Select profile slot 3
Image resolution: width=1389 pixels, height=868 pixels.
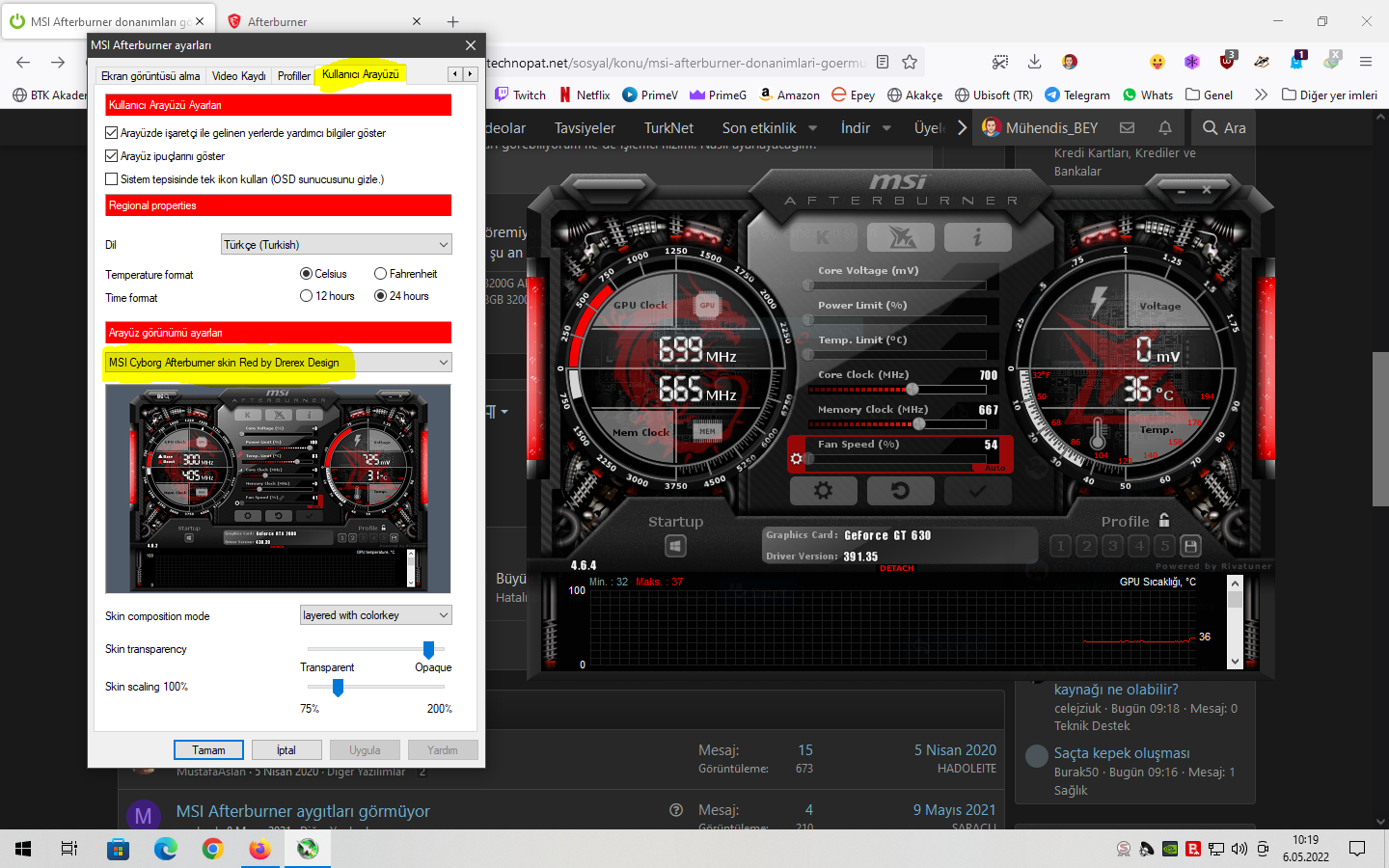[1113, 546]
